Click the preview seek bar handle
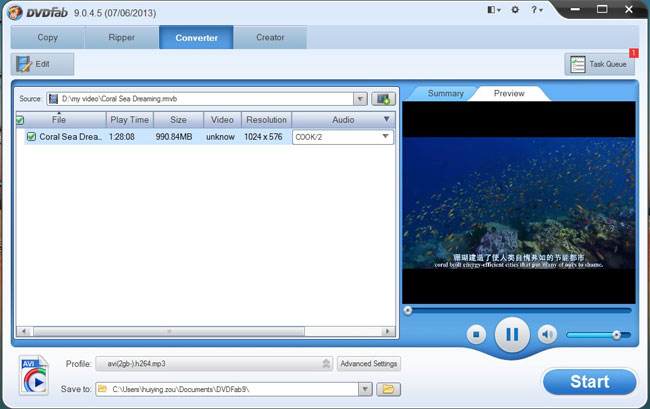650x409 pixels. (408, 310)
